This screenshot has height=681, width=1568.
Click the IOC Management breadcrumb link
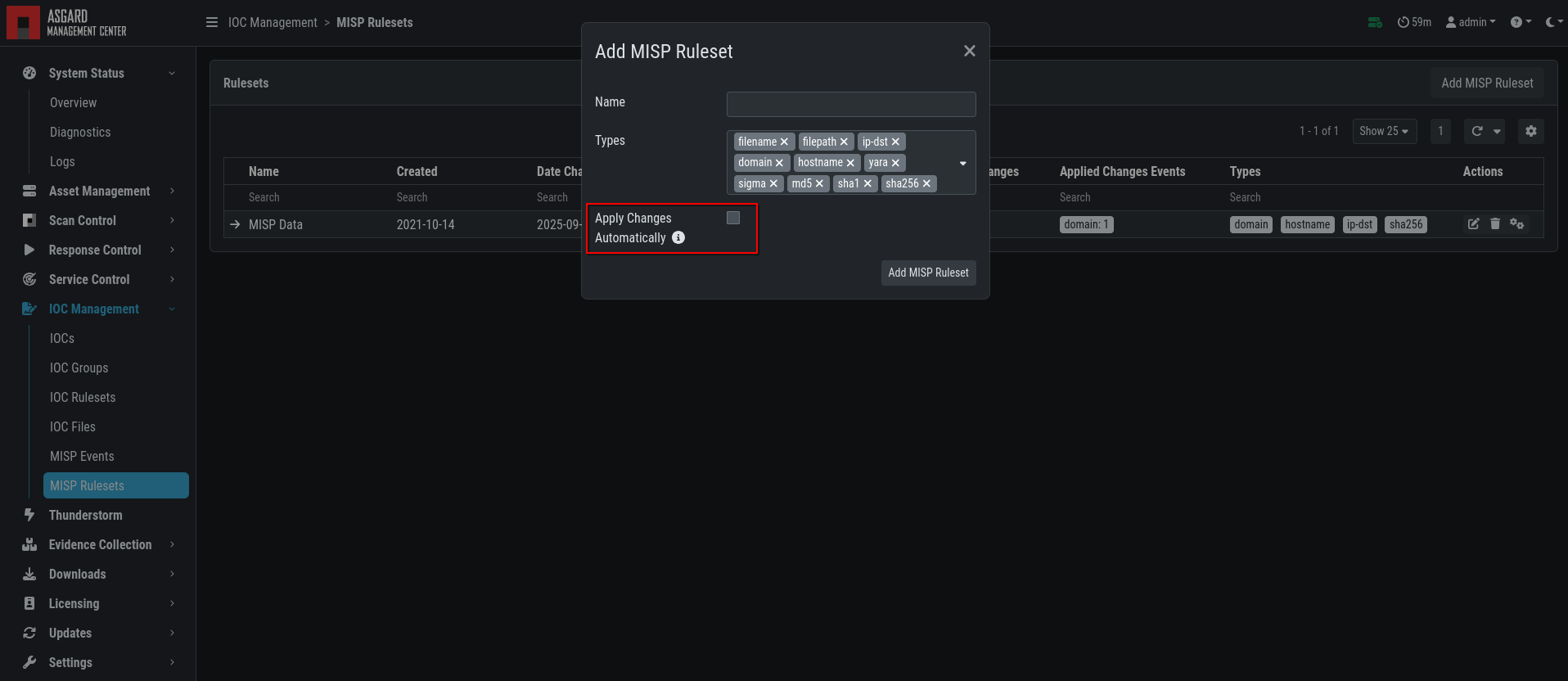(x=273, y=22)
